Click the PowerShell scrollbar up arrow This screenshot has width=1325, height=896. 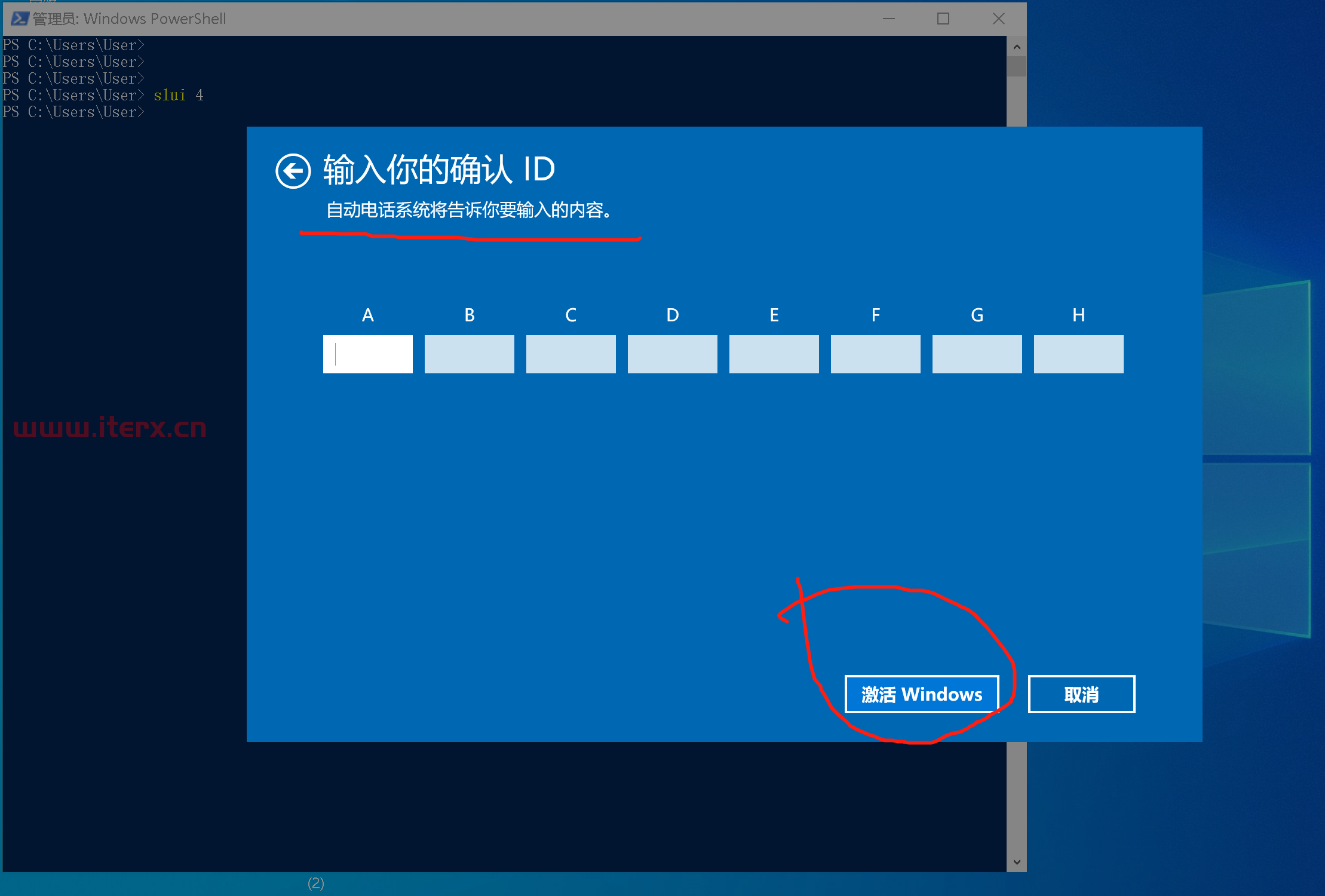point(1017,47)
